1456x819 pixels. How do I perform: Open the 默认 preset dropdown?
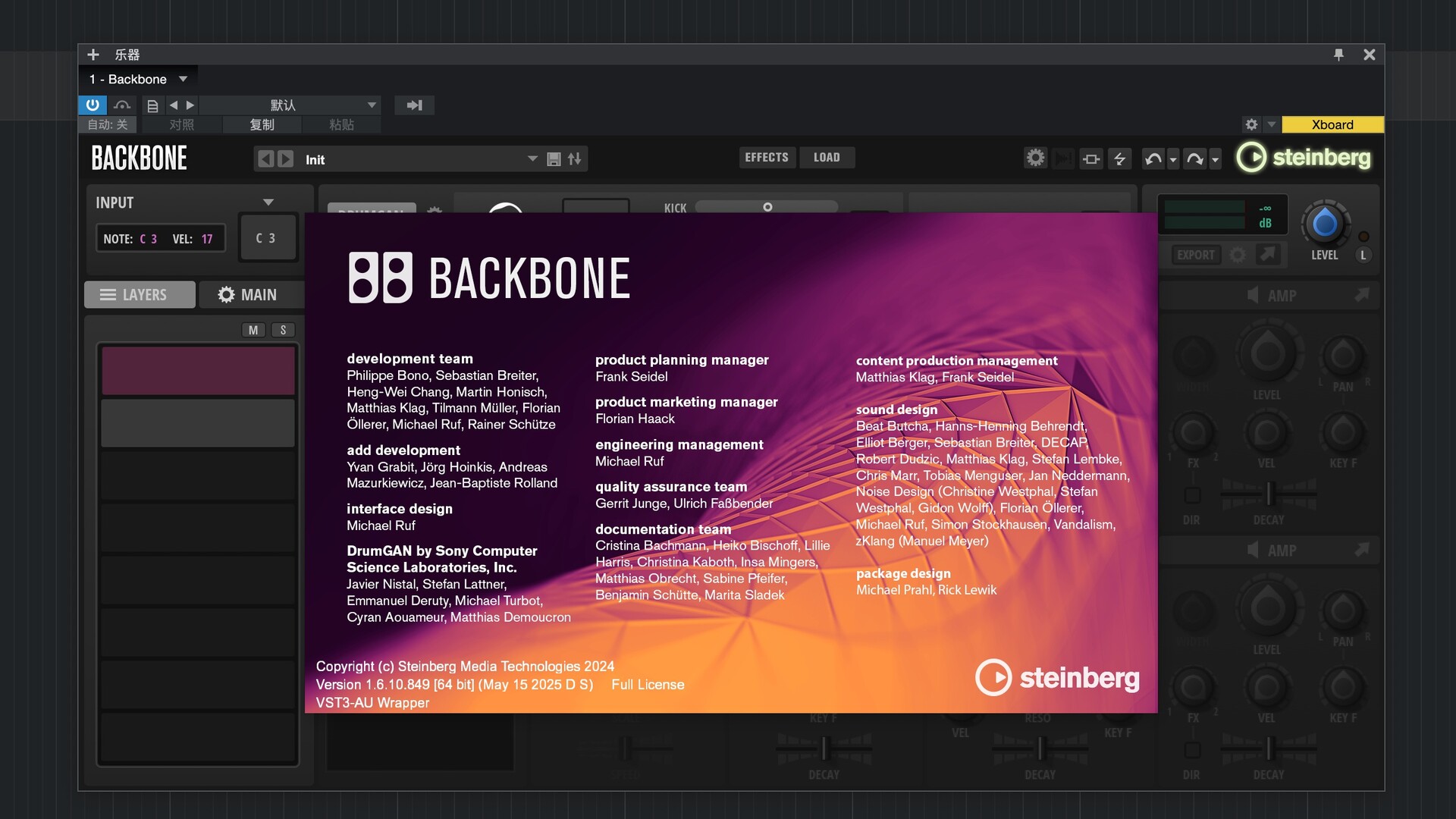(x=290, y=105)
